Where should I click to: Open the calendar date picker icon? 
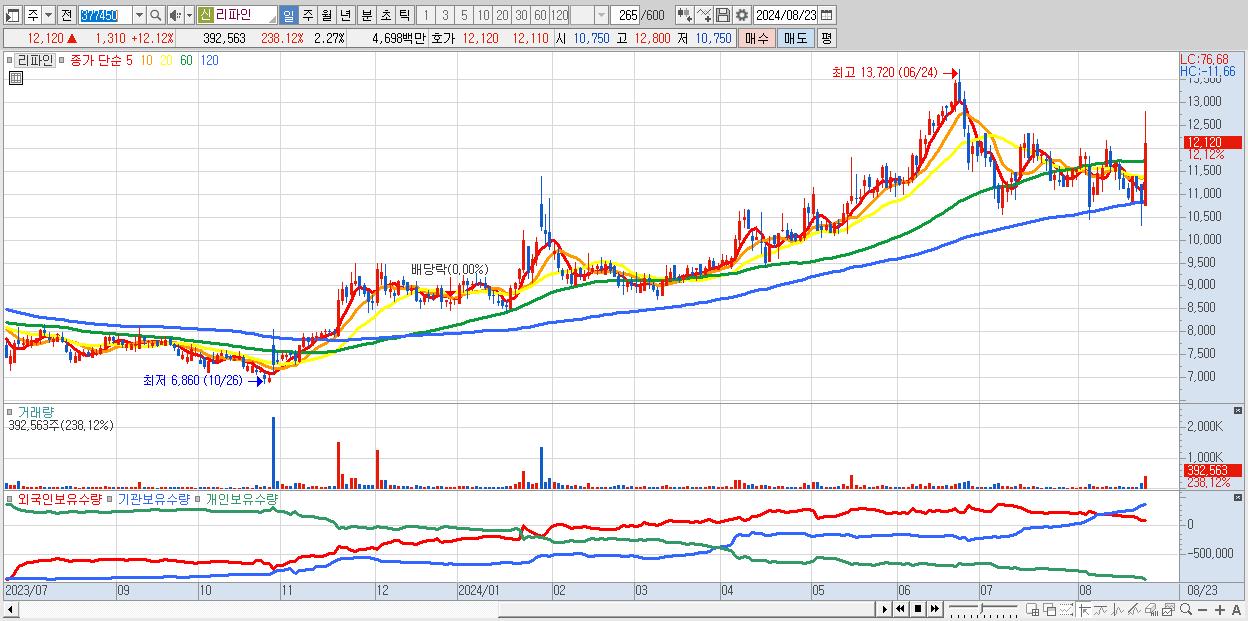pyautogui.click(x=827, y=15)
